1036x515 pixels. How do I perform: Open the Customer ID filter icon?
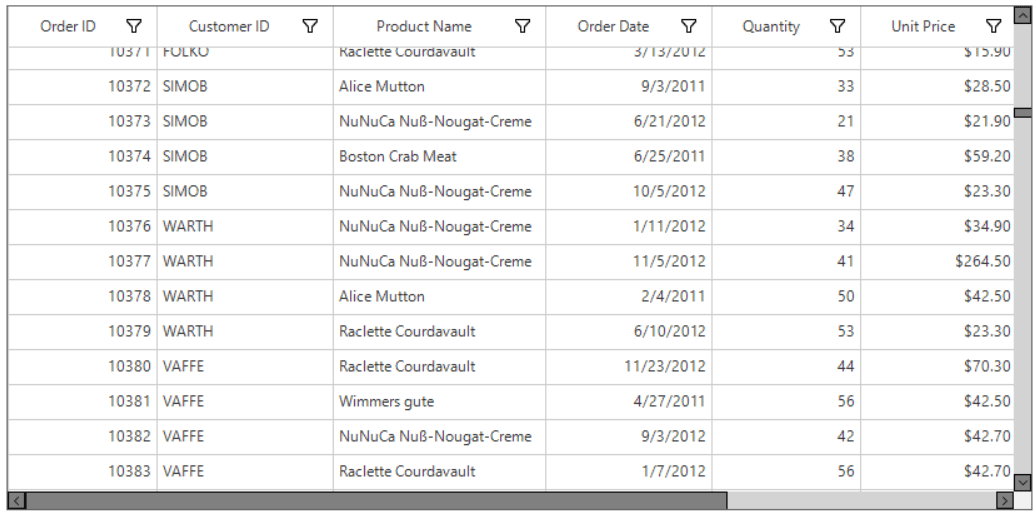[x=310, y=26]
